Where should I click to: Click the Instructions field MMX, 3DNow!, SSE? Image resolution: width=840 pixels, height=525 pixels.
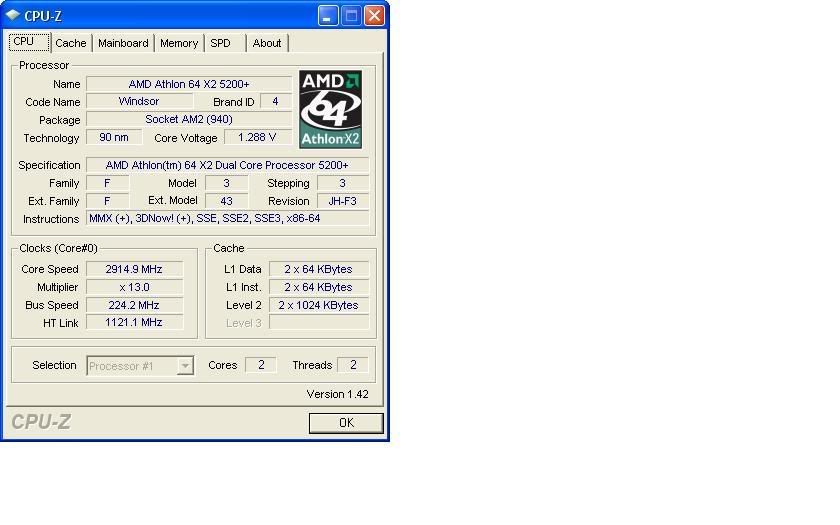(227, 219)
